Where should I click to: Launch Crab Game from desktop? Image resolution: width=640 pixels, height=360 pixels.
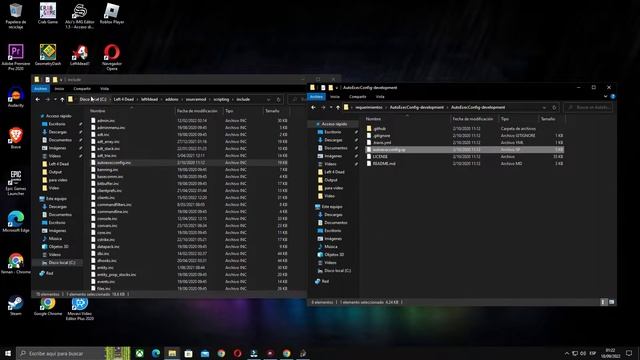[x=48, y=13]
